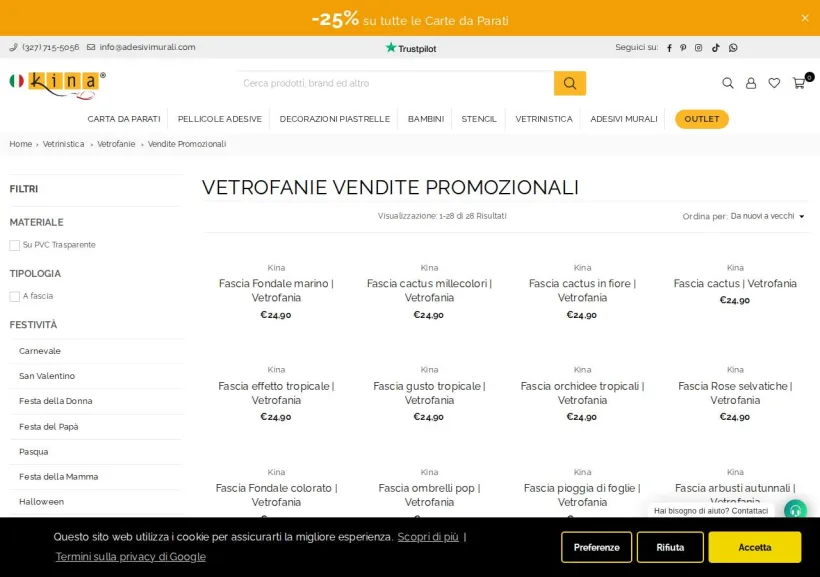Check the A fascia filter
The image size is (820, 577).
tap(15, 297)
